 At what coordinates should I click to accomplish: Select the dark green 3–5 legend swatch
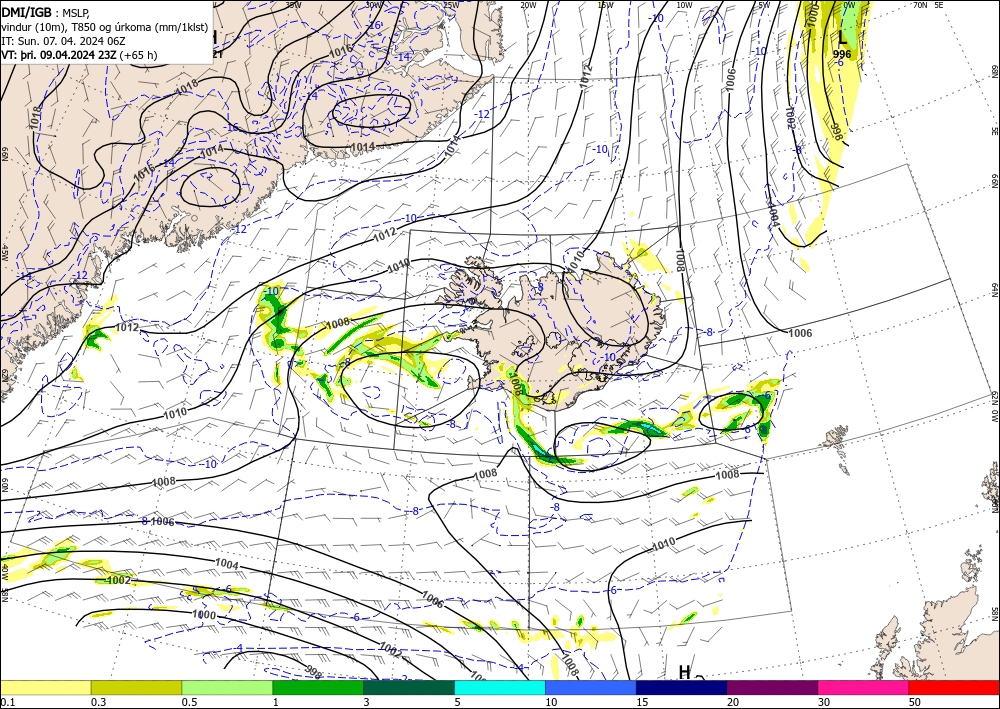409,687
